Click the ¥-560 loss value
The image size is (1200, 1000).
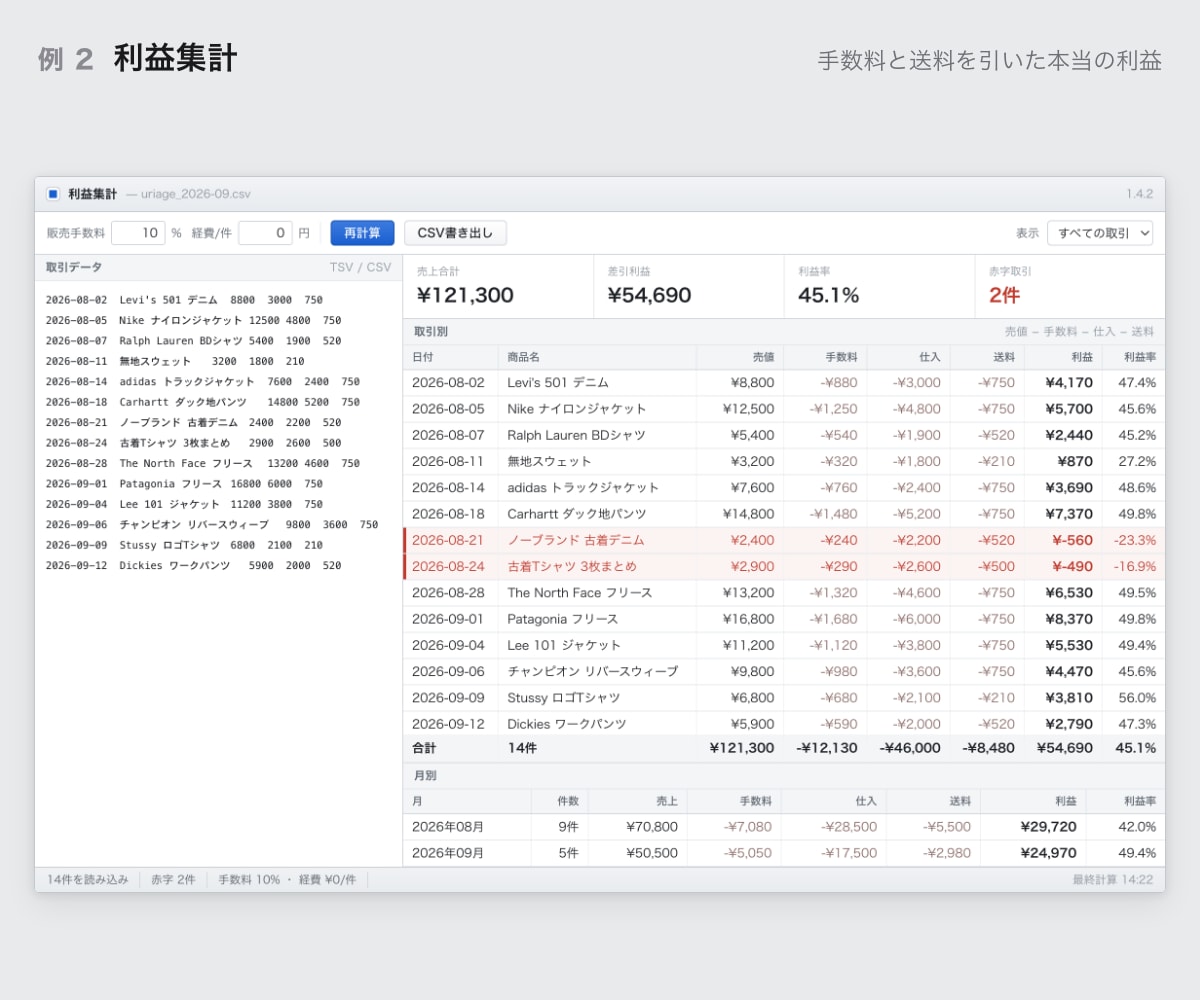pos(1072,540)
